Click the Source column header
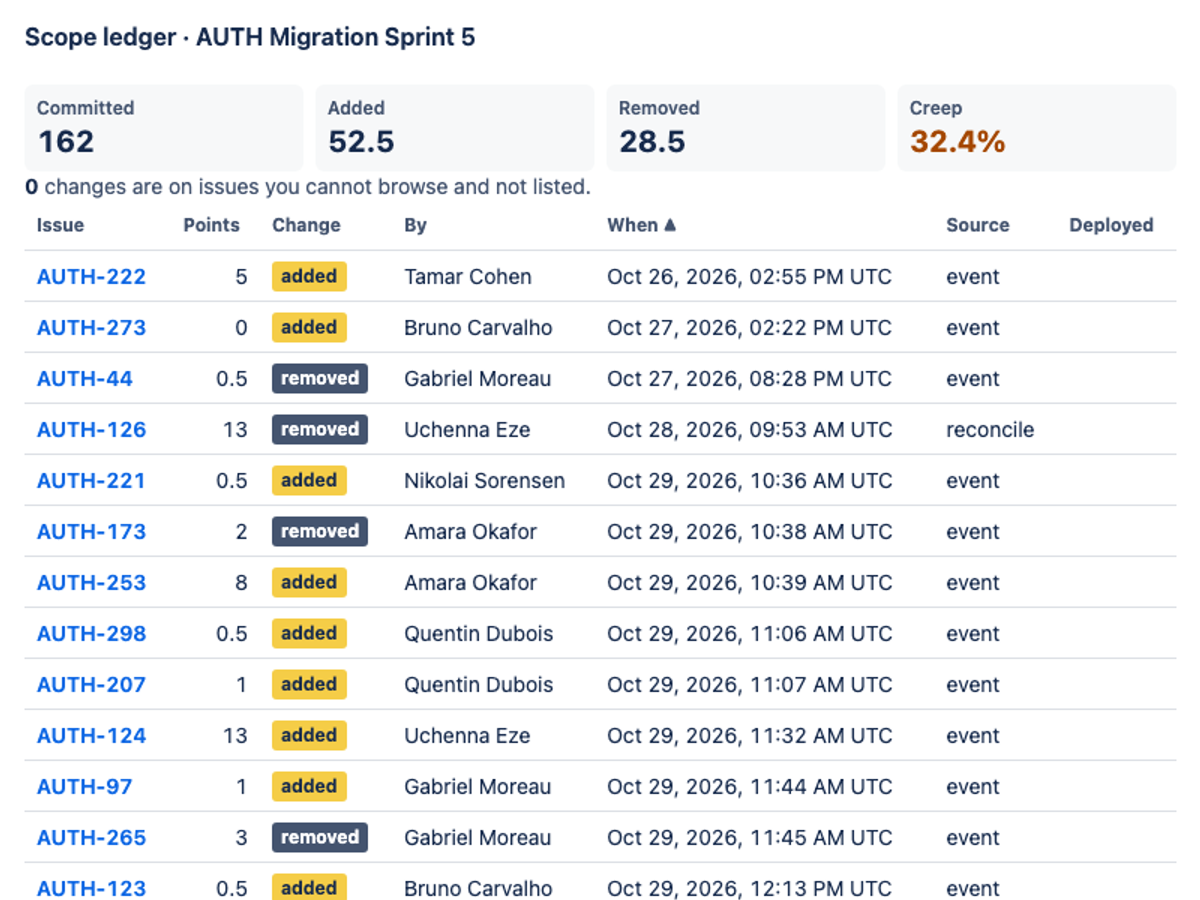1200x900 pixels. click(977, 225)
